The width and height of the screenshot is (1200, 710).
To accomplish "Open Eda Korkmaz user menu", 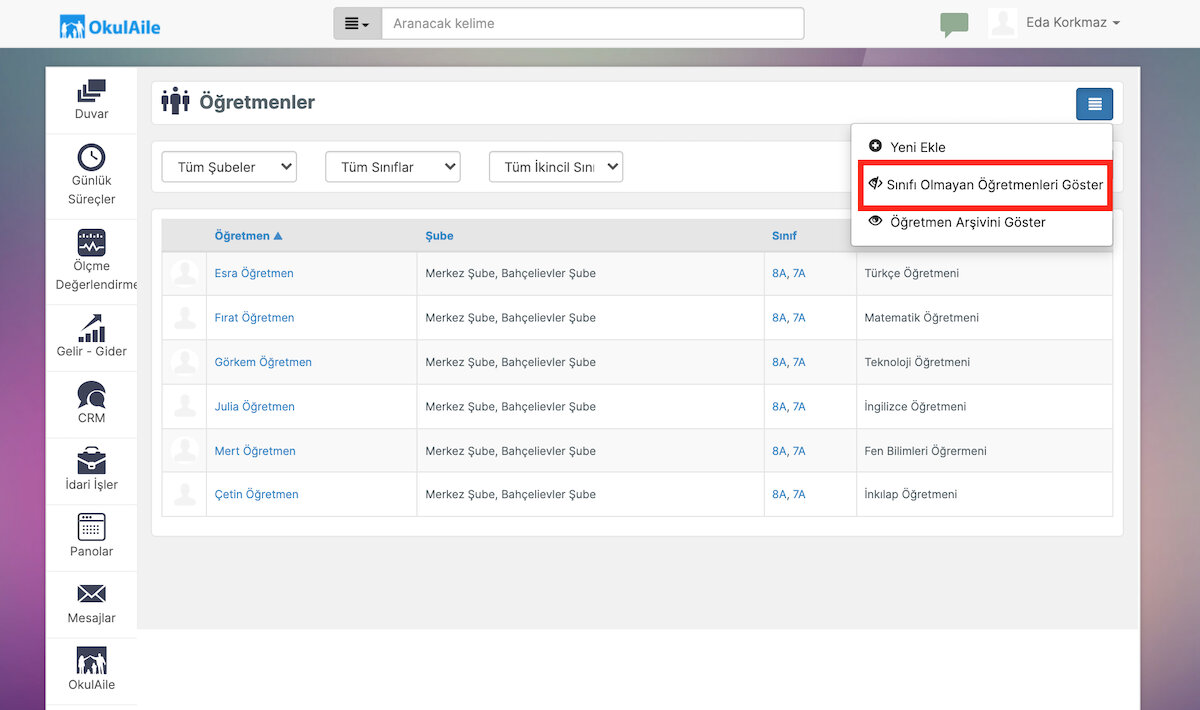I will click(x=1073, y=23).
